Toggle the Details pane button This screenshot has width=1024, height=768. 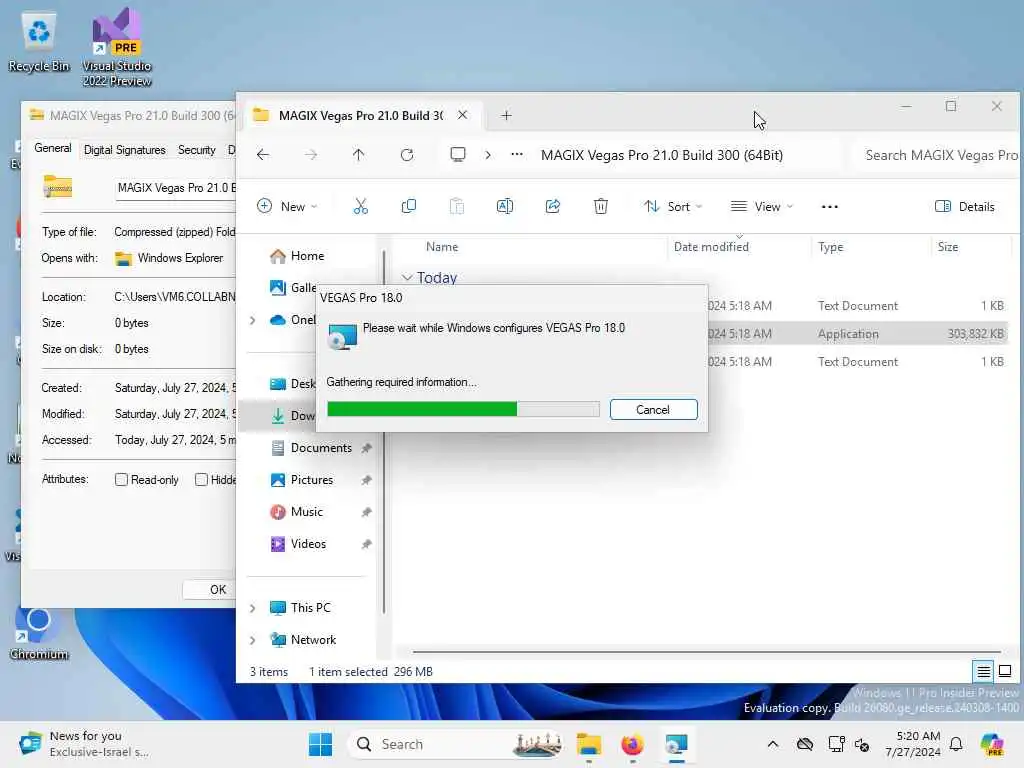[x=965, y=206]
